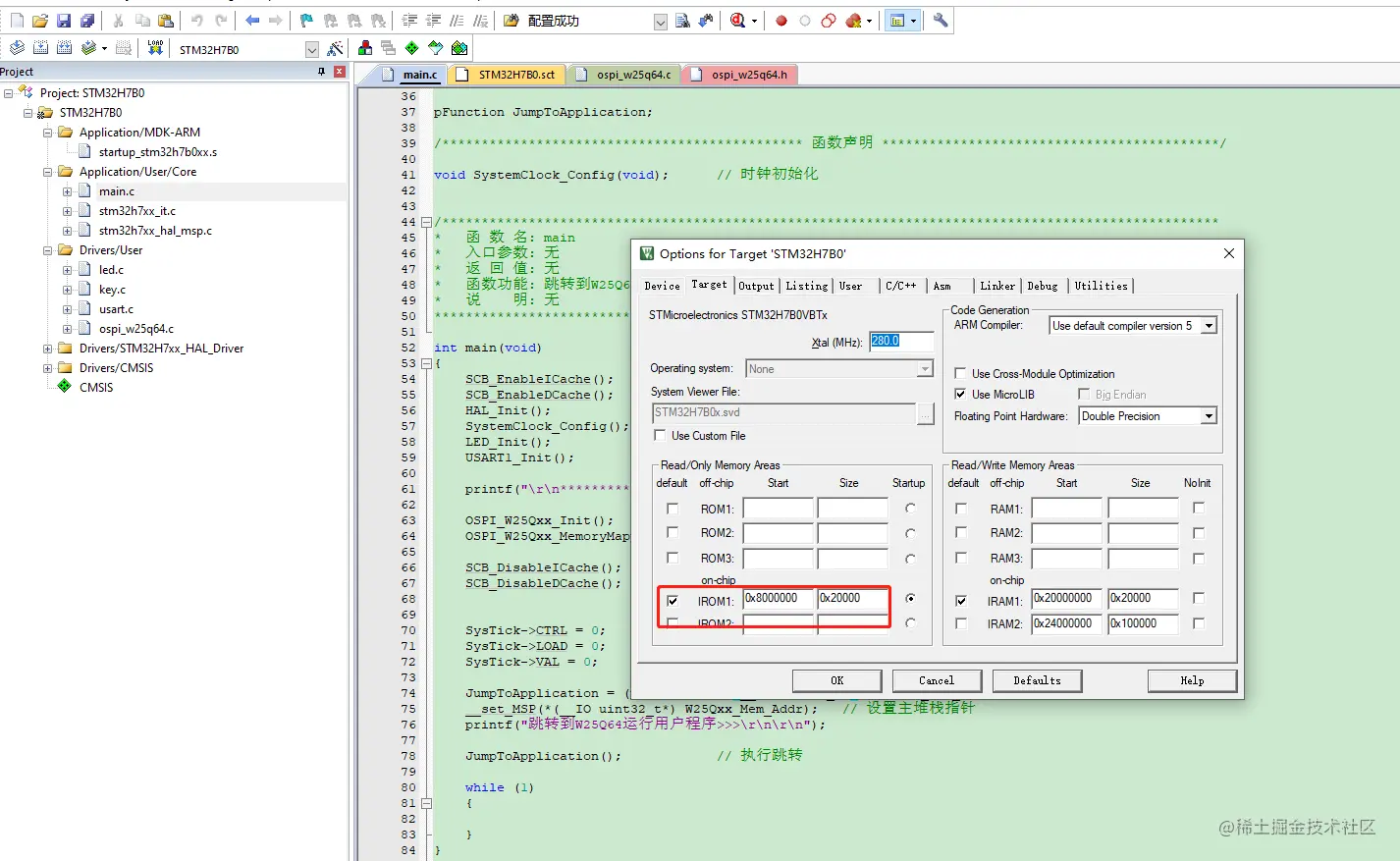Create a new file from toolbar
The height and width of the screenshot is (861, 1400).
tap(17, 21)
